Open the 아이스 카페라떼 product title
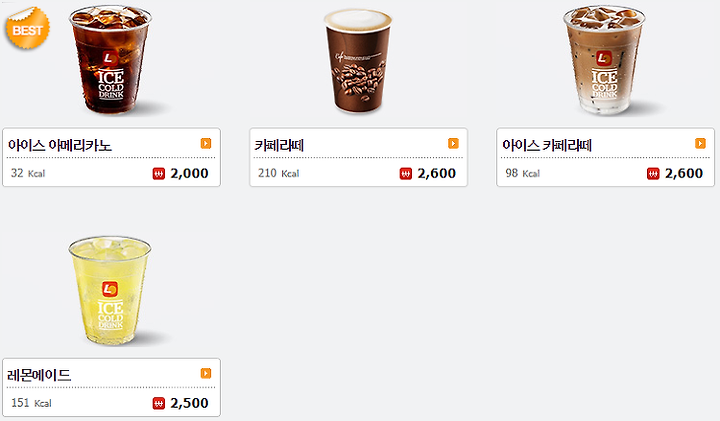The height and width of the screenshot is (421, 720). tap(547, 145)
